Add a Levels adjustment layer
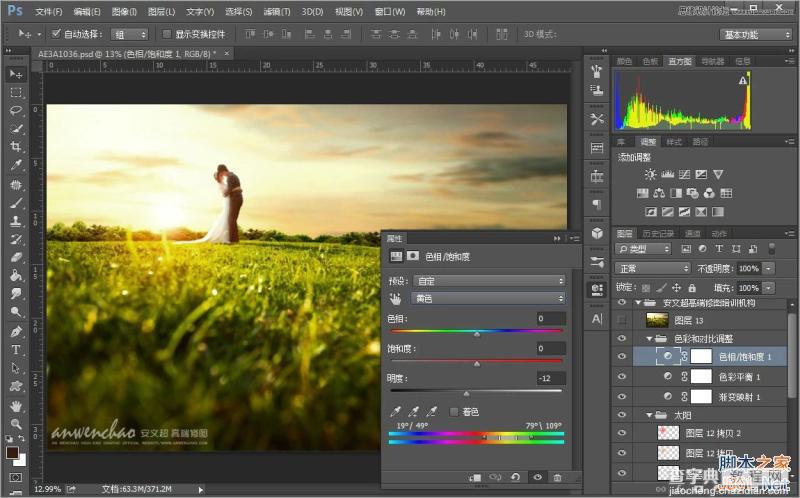The width and height of the screenshot is (800, 498). click(667, 175)
